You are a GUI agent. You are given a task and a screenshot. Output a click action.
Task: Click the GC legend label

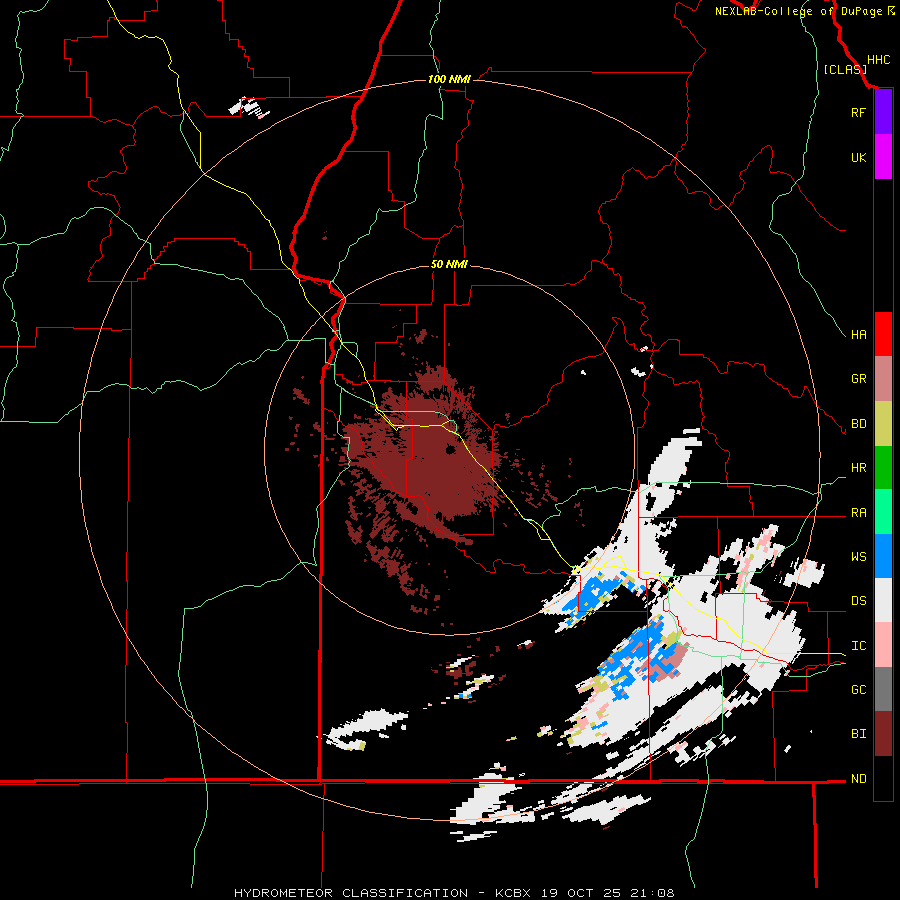pyautogui.click(x=858, y=690)
